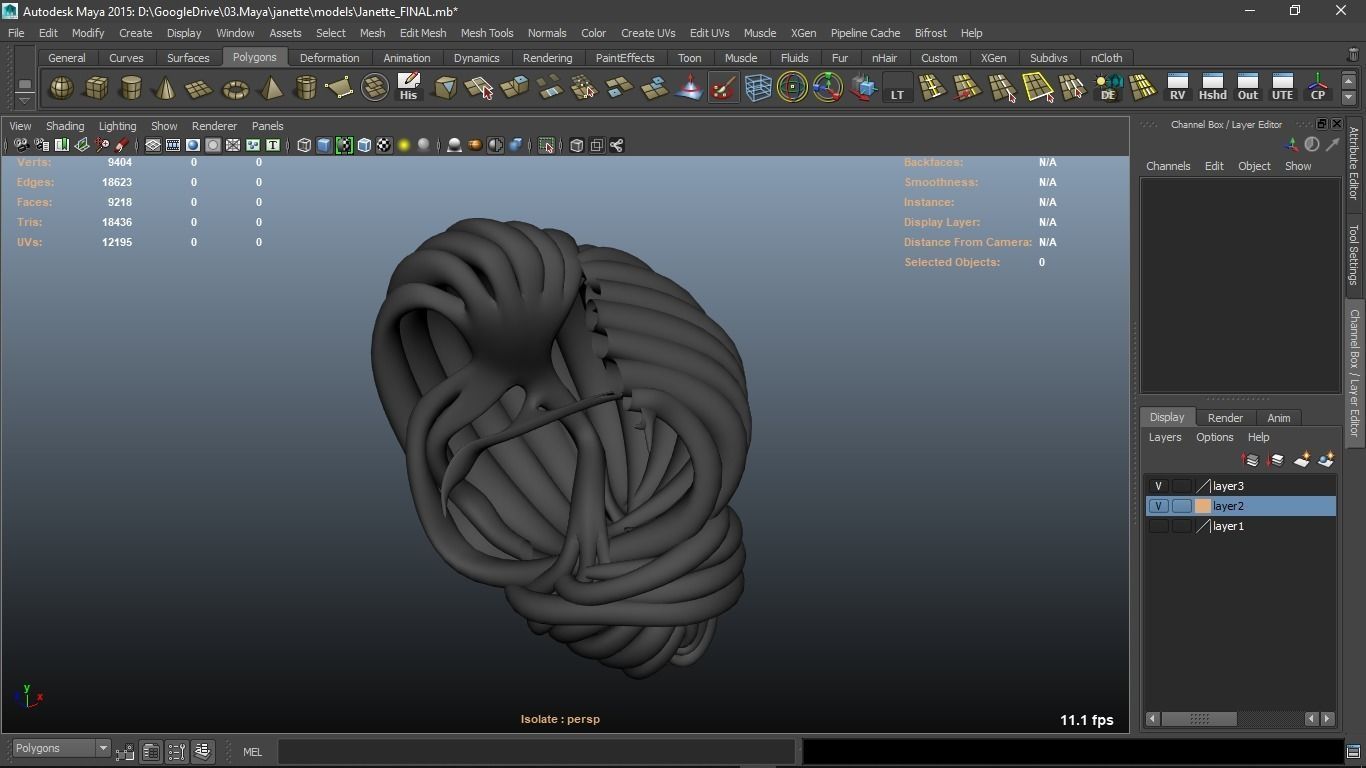Open the Channels menu in Channel Box
Viewport: 1366px width, 768px height.
pos(1168,166)
